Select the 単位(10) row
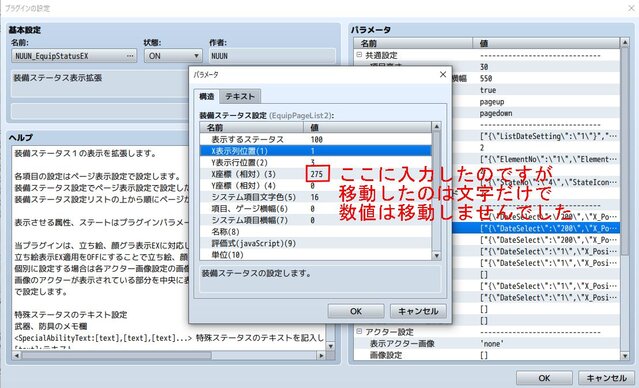 [x=315, y=255]
